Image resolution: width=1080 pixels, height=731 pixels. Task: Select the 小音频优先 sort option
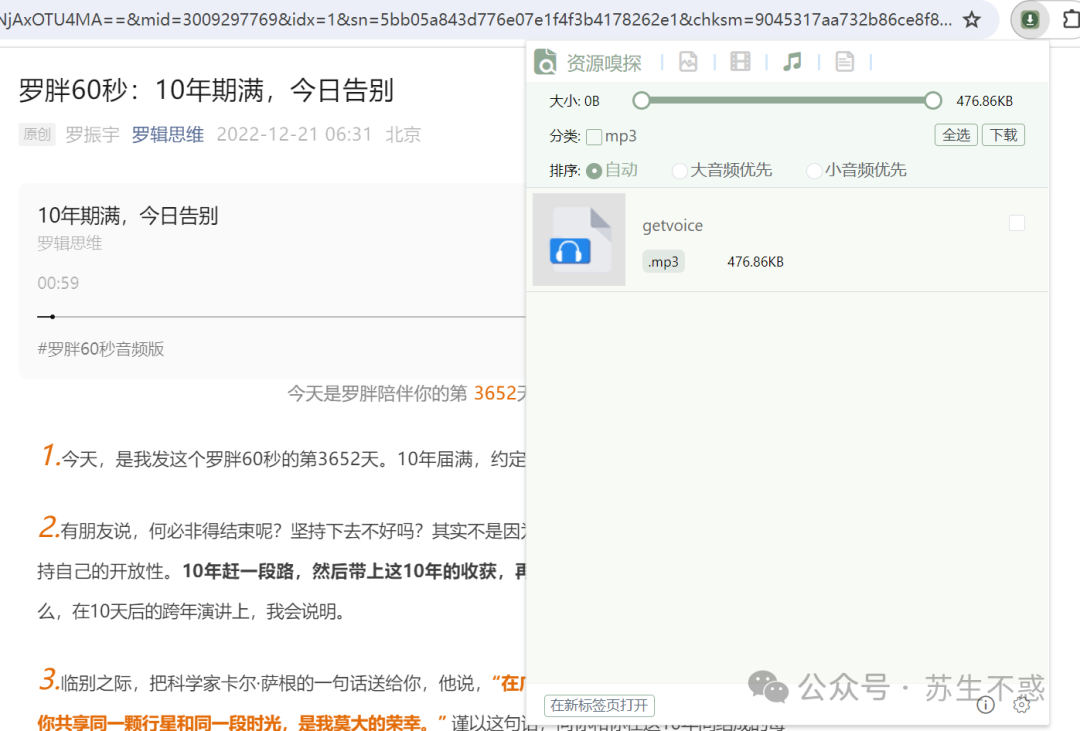click(814, 171)
